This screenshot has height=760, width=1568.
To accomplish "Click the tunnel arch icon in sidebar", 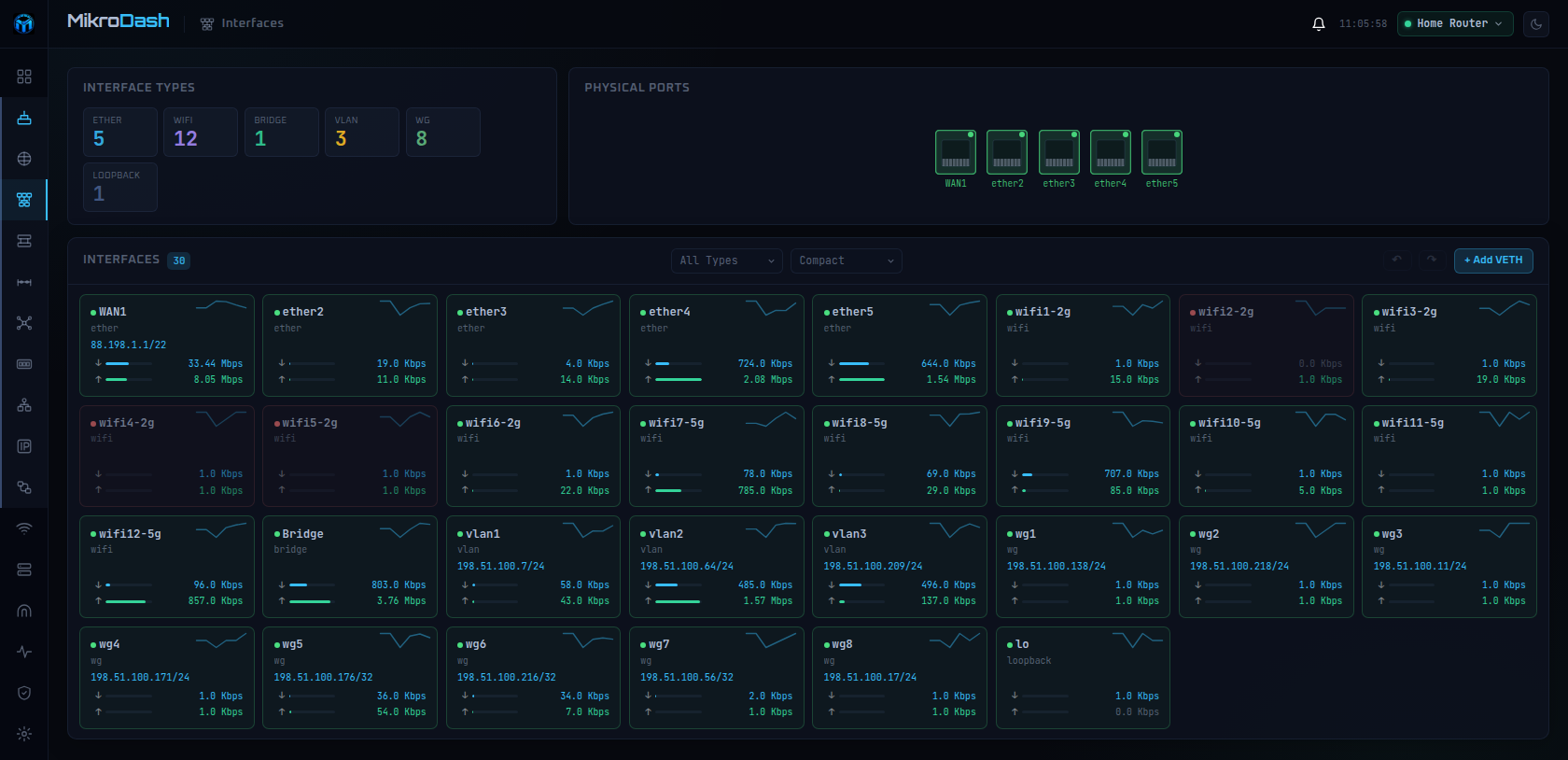I will [x=24, y=611].
